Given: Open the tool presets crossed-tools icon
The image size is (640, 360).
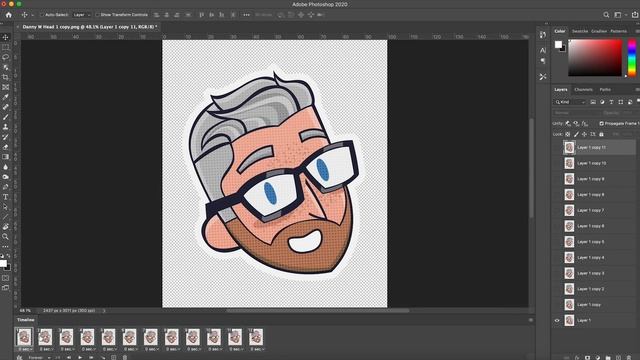Looking at the screenshot, I should 542,76.
